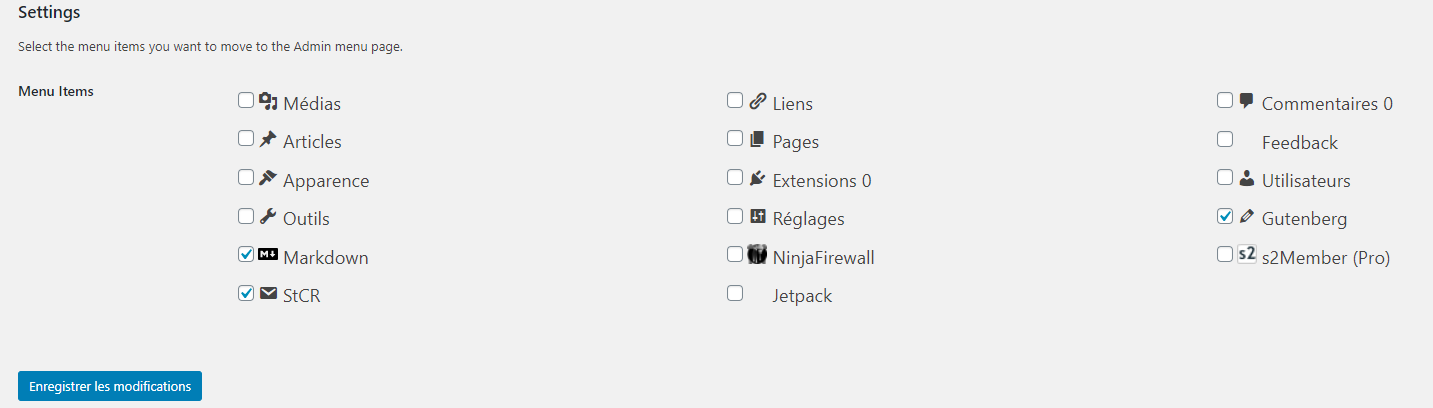Click the Gutenberg pencil icon
1433x408 pixels.
(x=1246, y=216)
